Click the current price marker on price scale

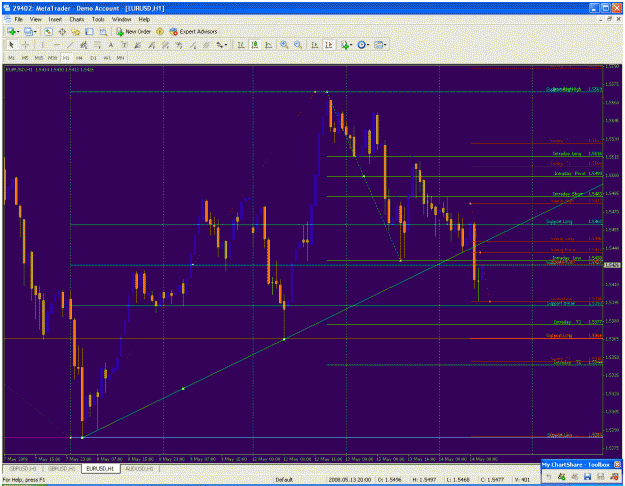pyautogui.click(x=612, y=265)
